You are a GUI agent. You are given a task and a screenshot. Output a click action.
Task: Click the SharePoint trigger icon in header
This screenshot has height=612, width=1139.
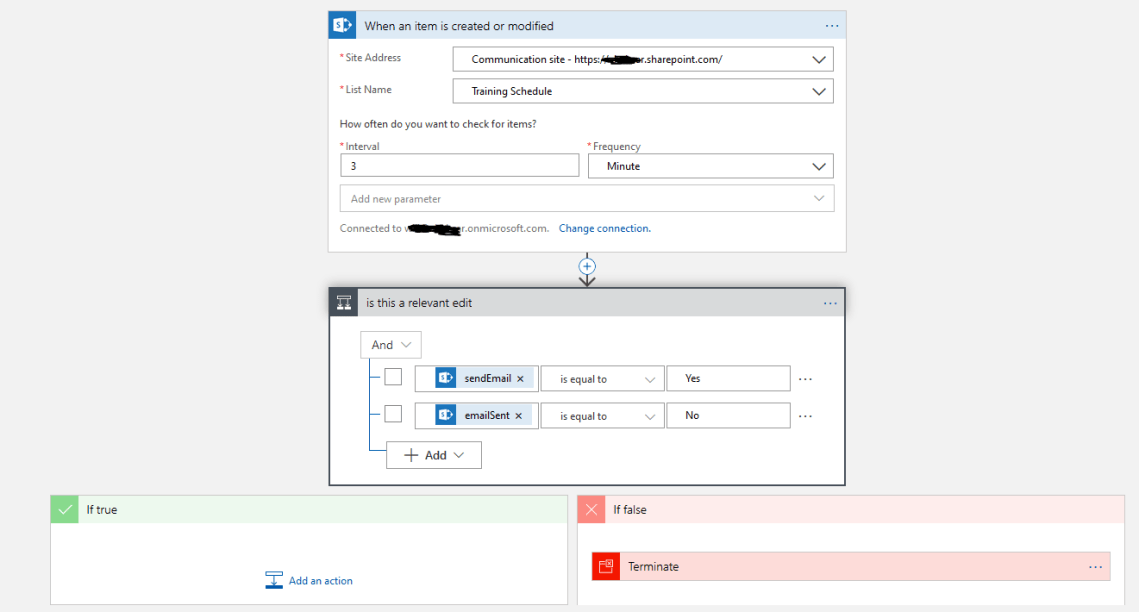343,25
